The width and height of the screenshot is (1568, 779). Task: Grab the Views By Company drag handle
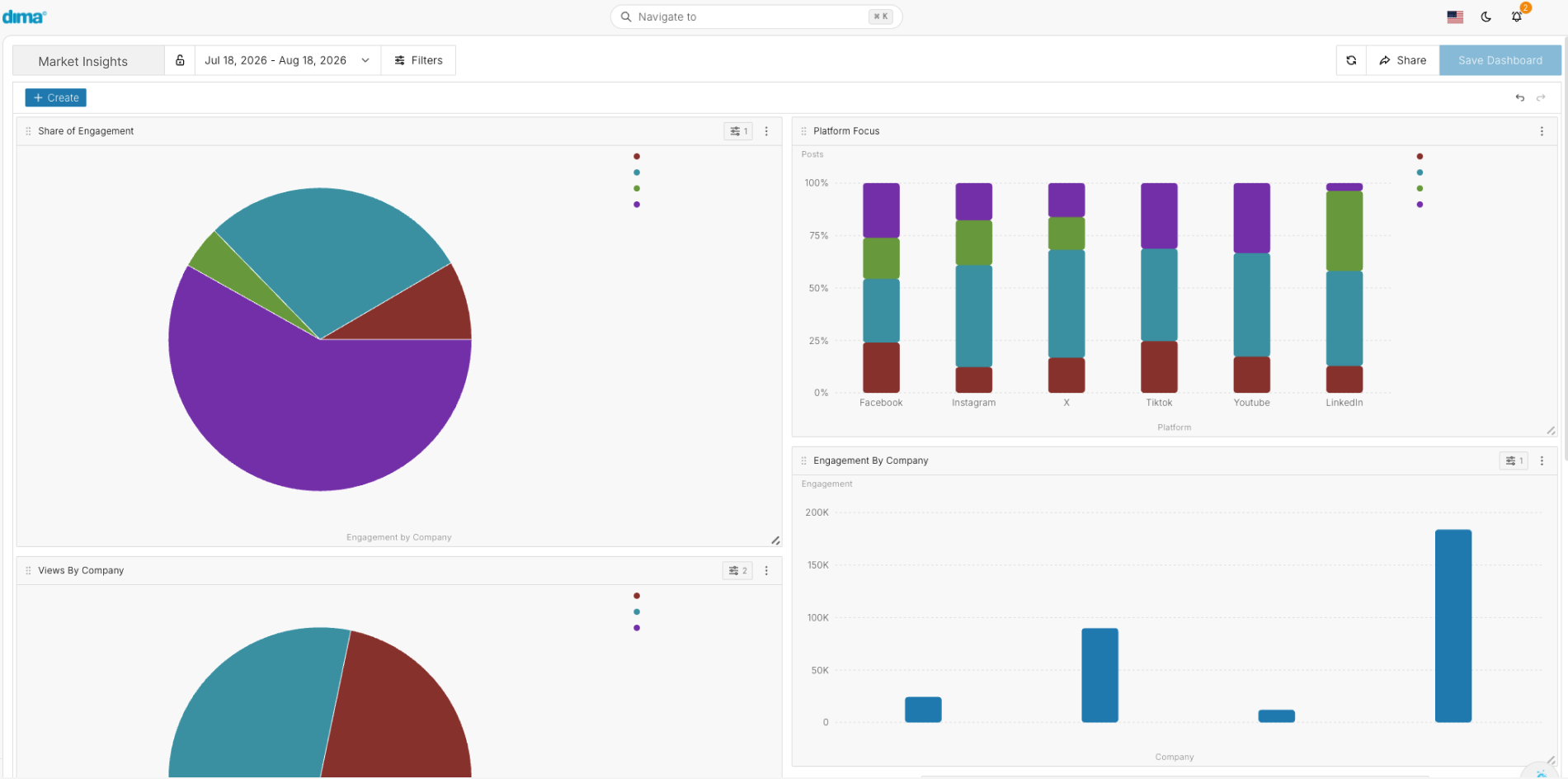pyautogui.click(x=28, y=570)
